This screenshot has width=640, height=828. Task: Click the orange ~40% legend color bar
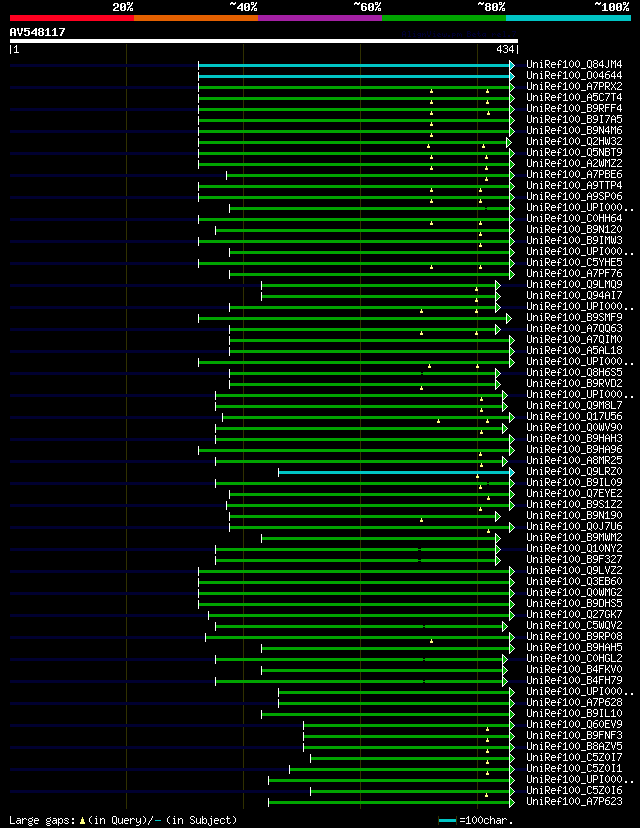click(196, 18)
